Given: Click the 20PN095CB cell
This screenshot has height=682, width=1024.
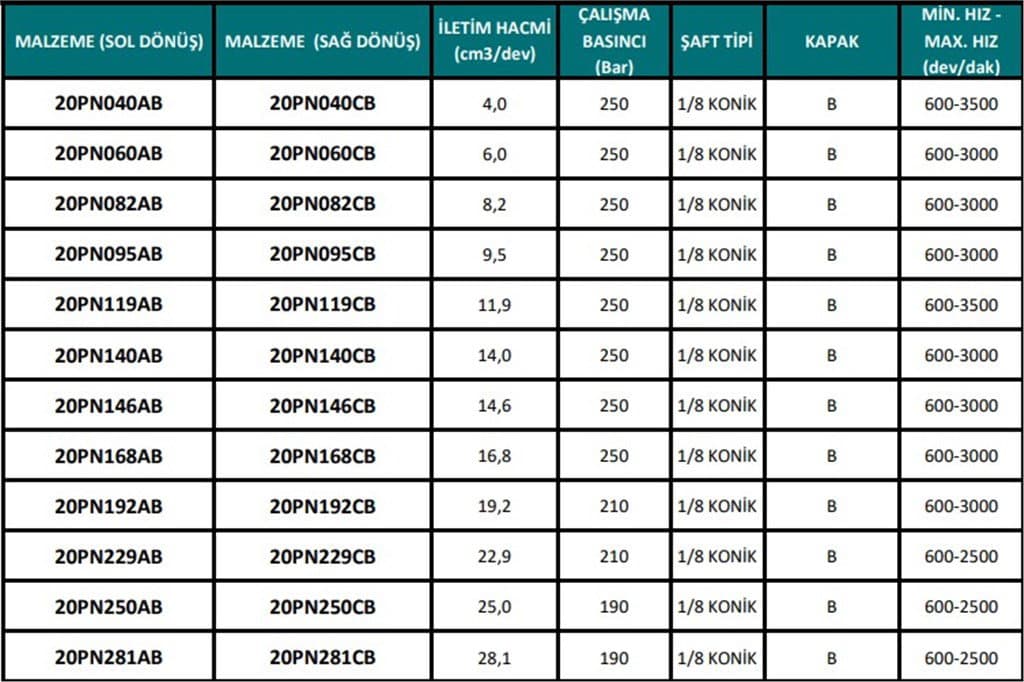Looking at the screenshot, I should click(322, 254).
